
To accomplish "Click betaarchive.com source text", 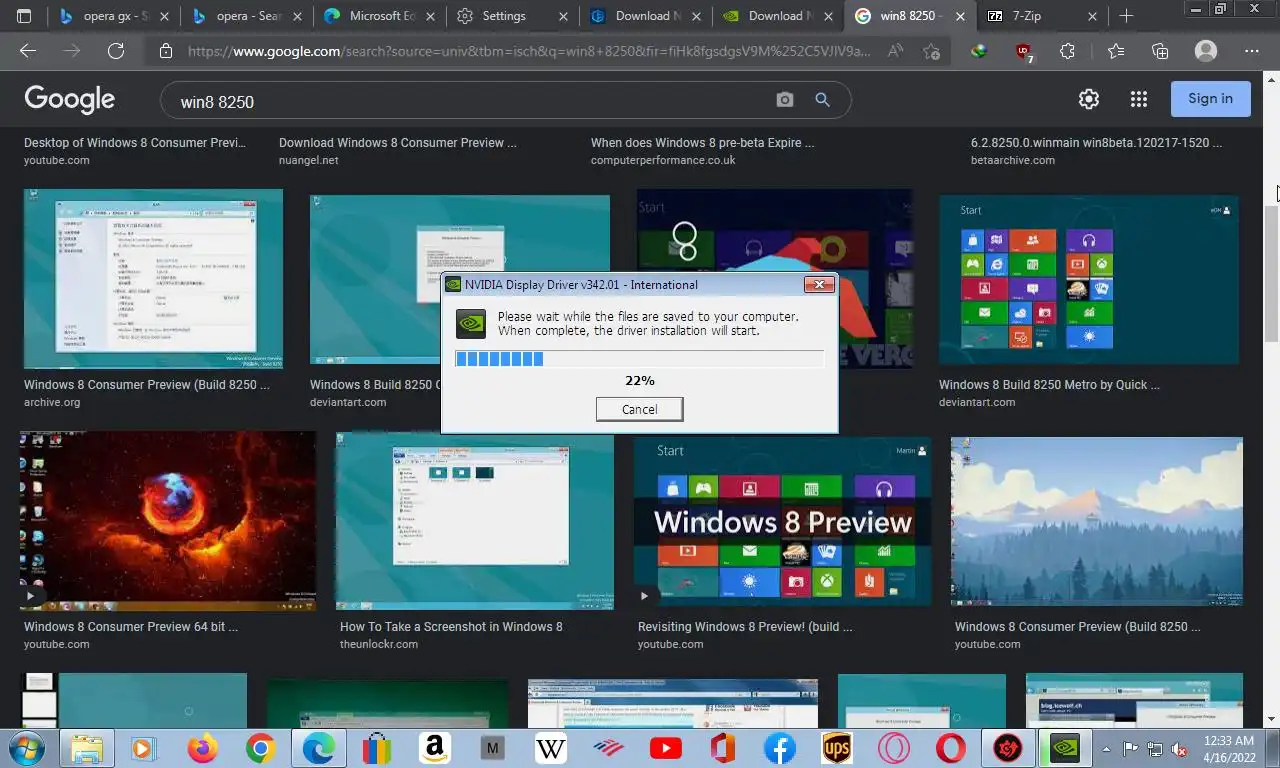I will pyautogui.click(x=1012, y=160).
